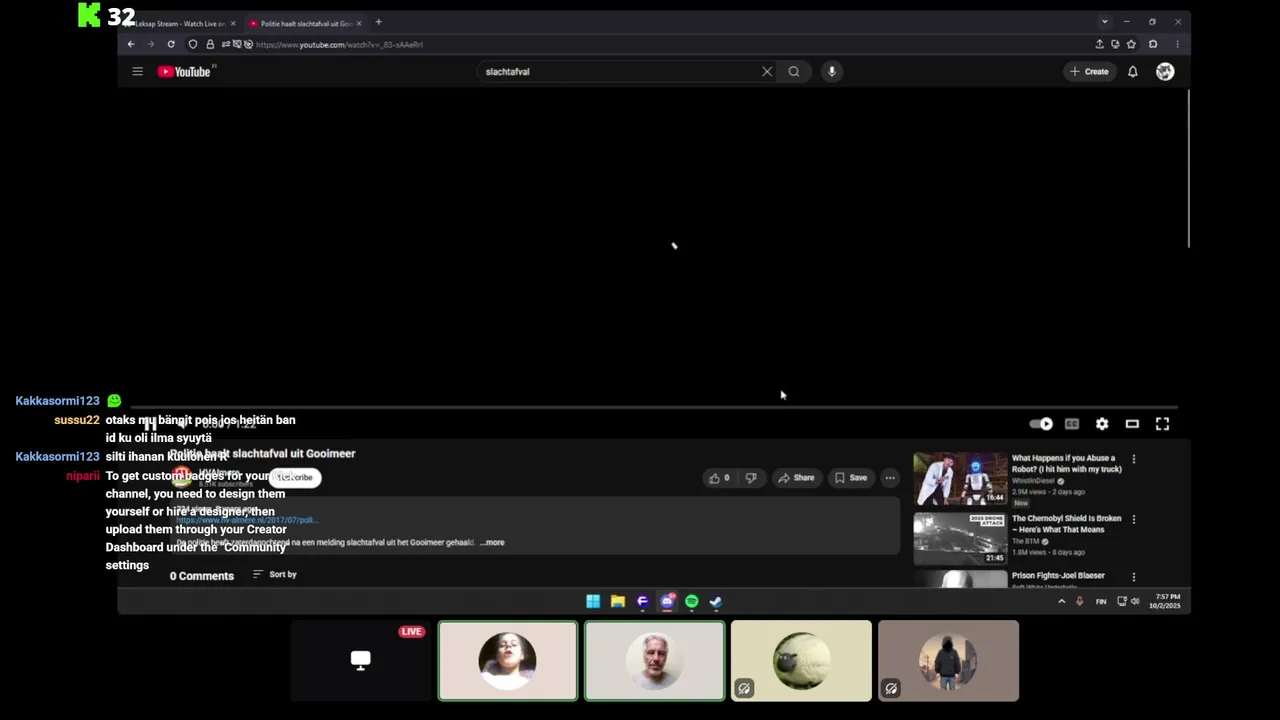Open the Sort by comments dropdown
Screen dimensions: 1280x720
(274, 574)
